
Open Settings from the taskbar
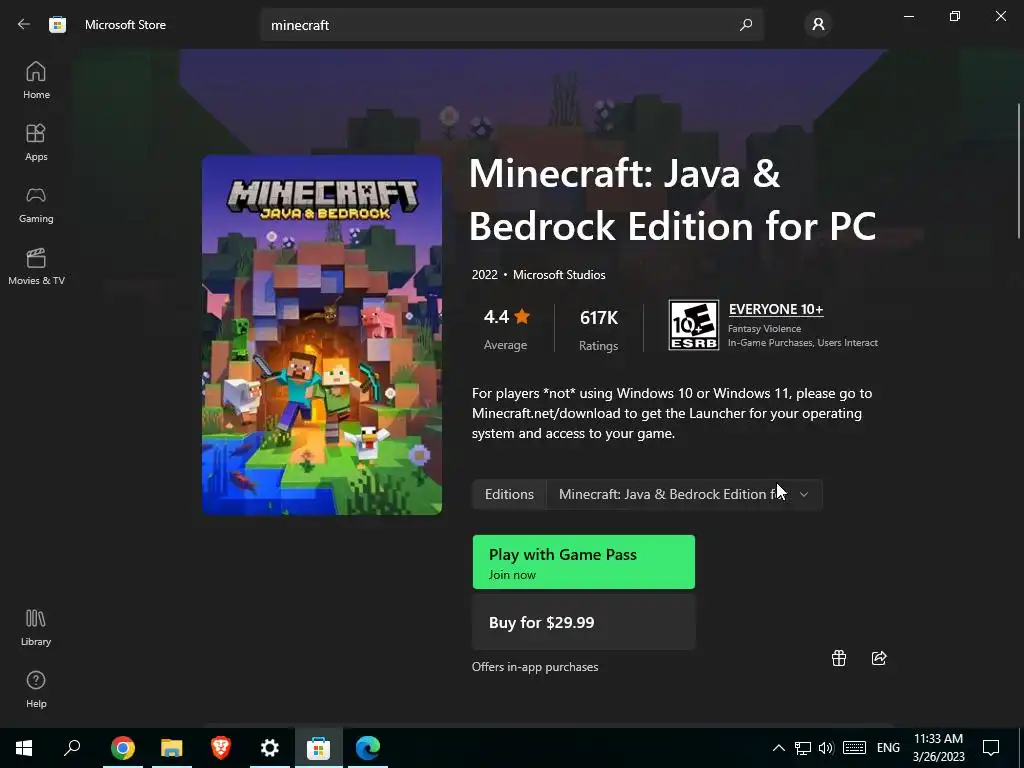pyautogui.click(x=270, y=748)
